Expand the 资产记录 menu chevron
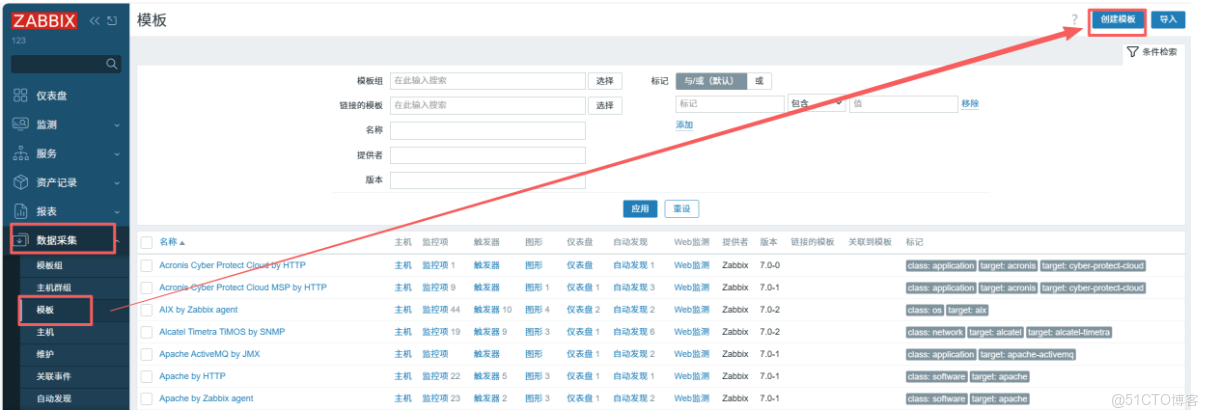 pyautogui.click(x=116, y=183)
